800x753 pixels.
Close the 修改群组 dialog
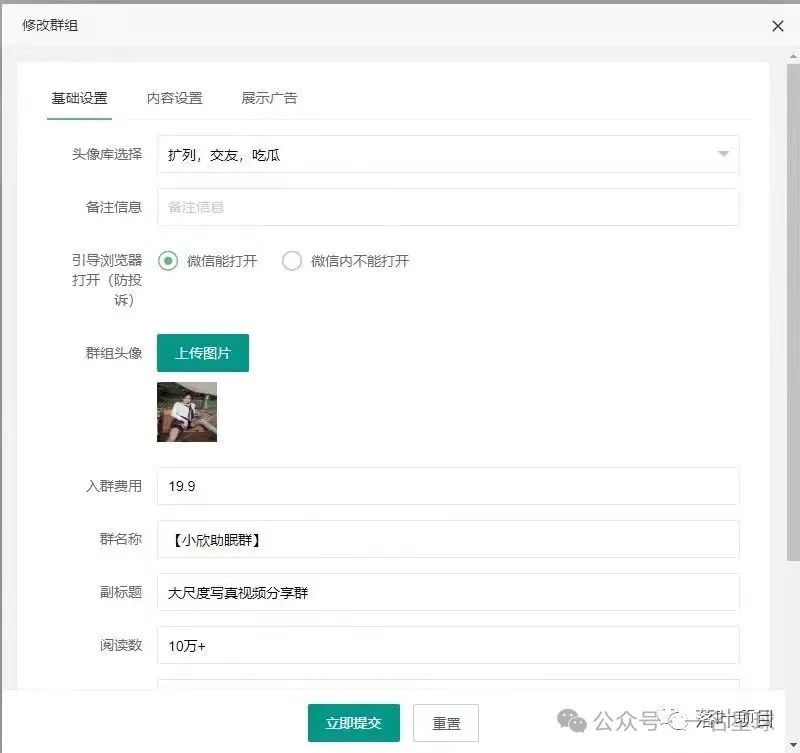click(x=778, y=26)
